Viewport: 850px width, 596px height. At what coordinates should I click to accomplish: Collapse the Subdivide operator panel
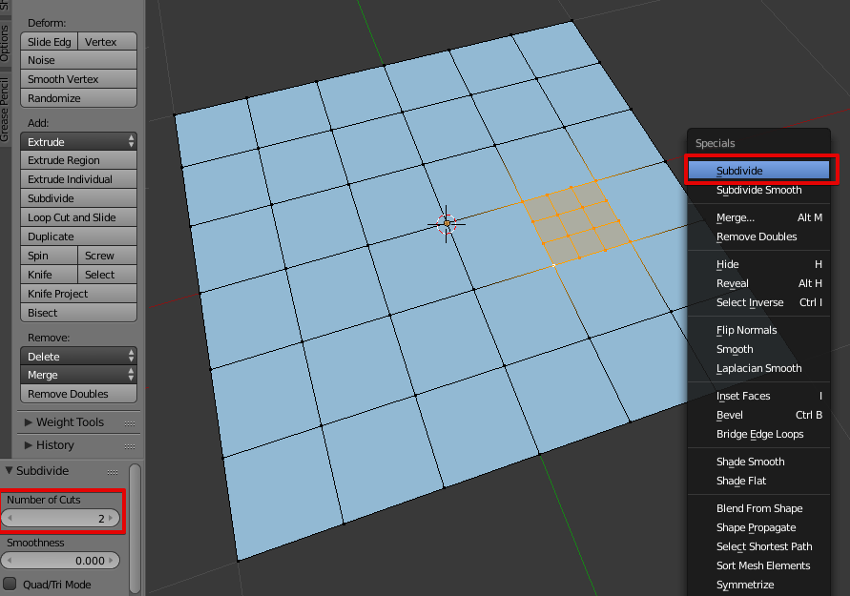[9, 470]
